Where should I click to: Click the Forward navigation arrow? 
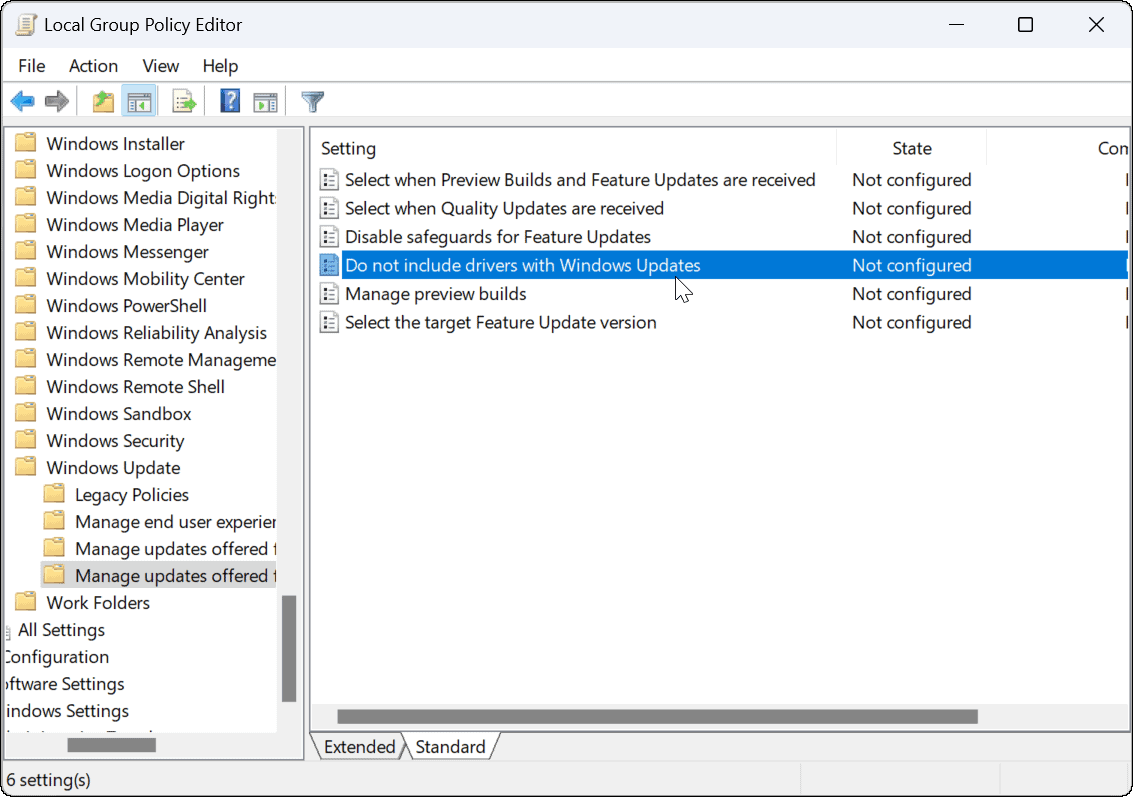[56, 100]
